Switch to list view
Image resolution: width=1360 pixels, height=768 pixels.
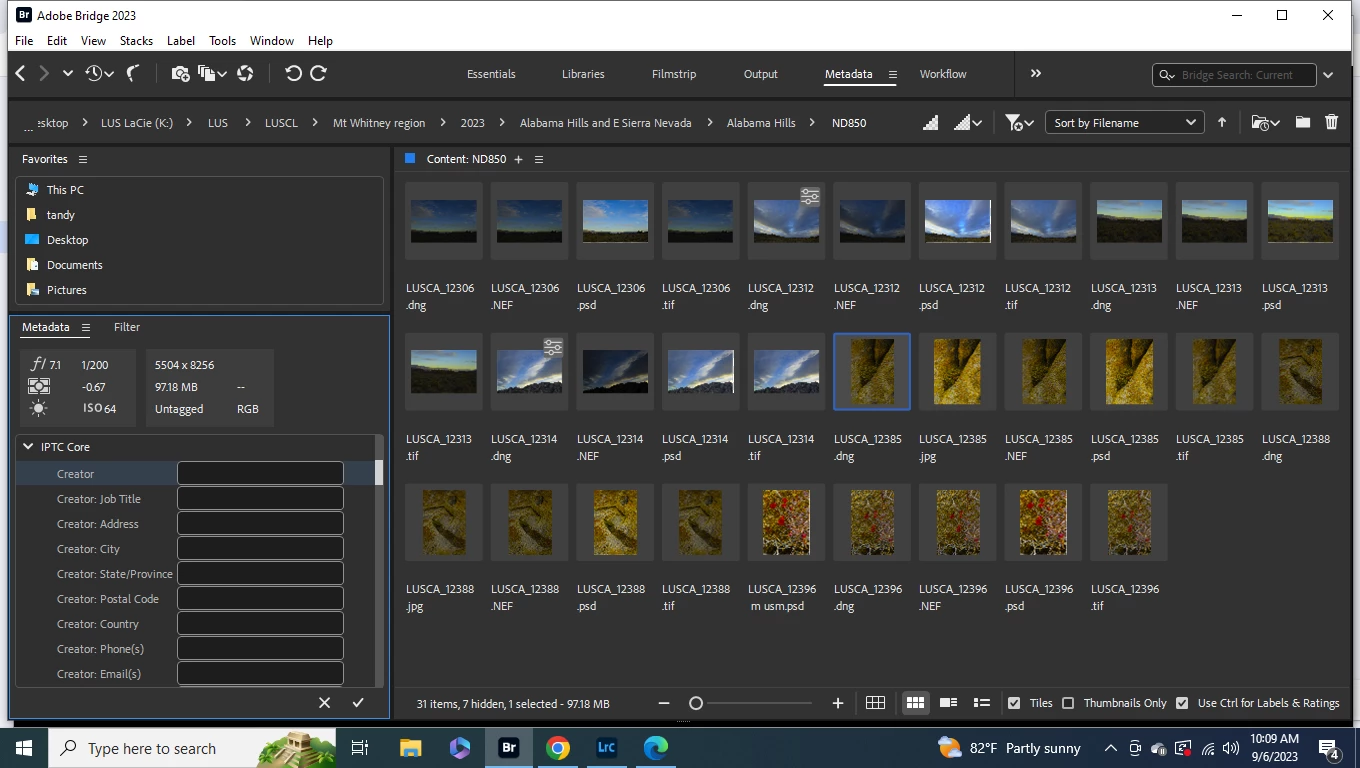tap(981, 703)
